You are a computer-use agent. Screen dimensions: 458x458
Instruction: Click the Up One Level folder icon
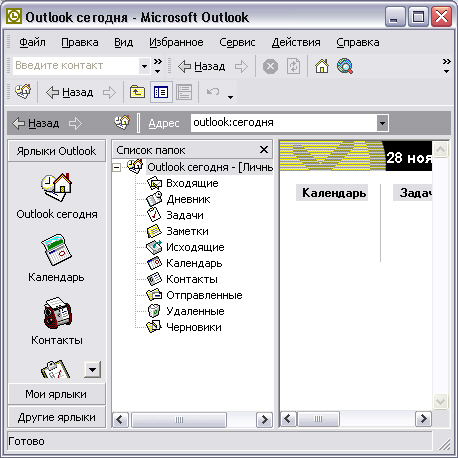click(x=137, y=92)
